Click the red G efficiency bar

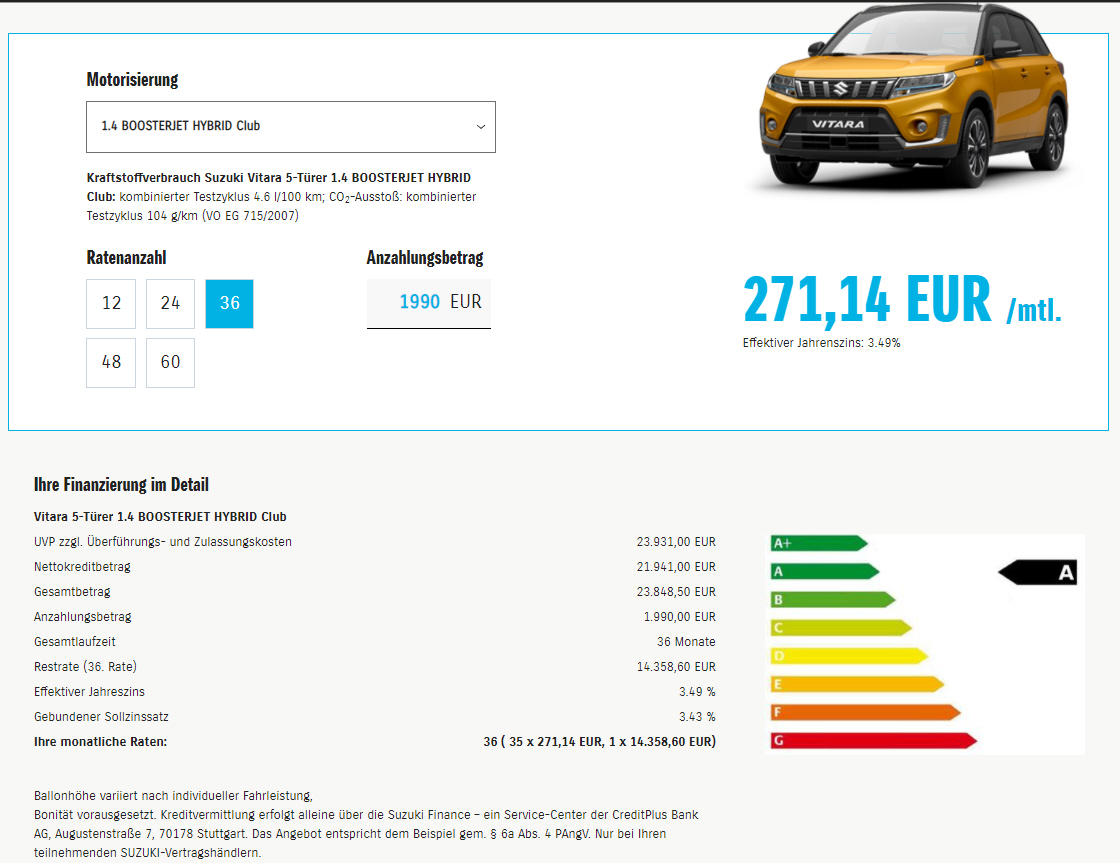tap(874, 741)
